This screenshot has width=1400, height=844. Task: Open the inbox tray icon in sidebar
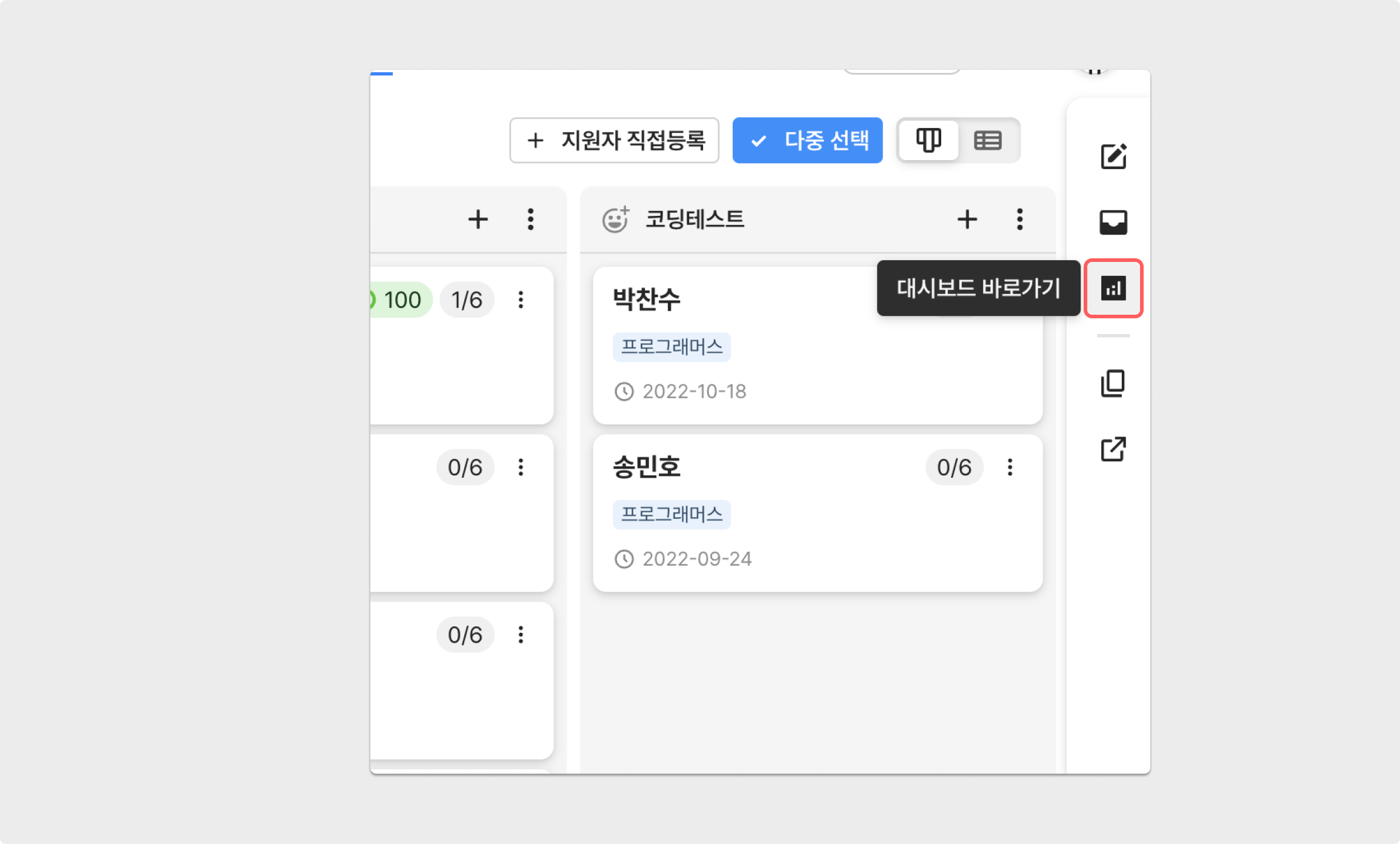tap(1113, 222)
